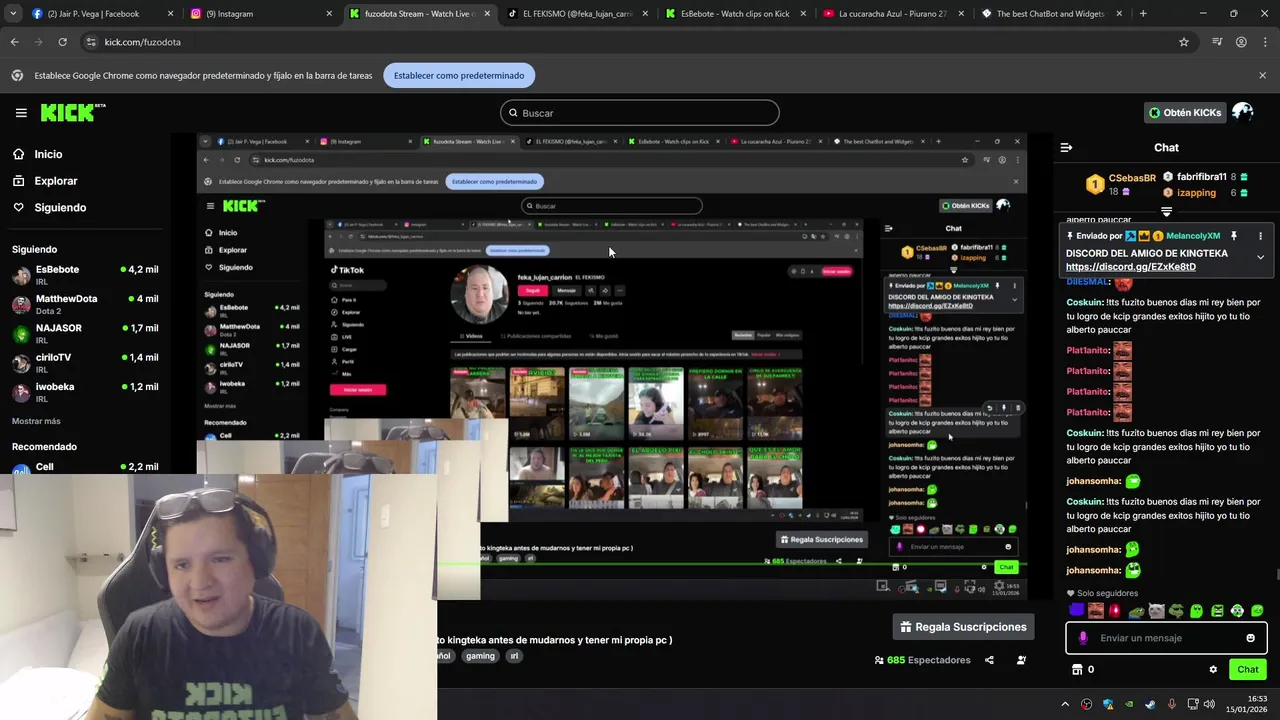This screenshot has height=720, width=1280.
Task: Close the Instagram tab
Action: [329, 14]
